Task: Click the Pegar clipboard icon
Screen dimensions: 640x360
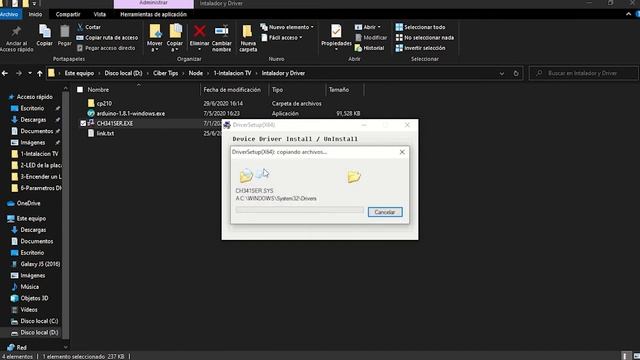Action: point(64,32)
